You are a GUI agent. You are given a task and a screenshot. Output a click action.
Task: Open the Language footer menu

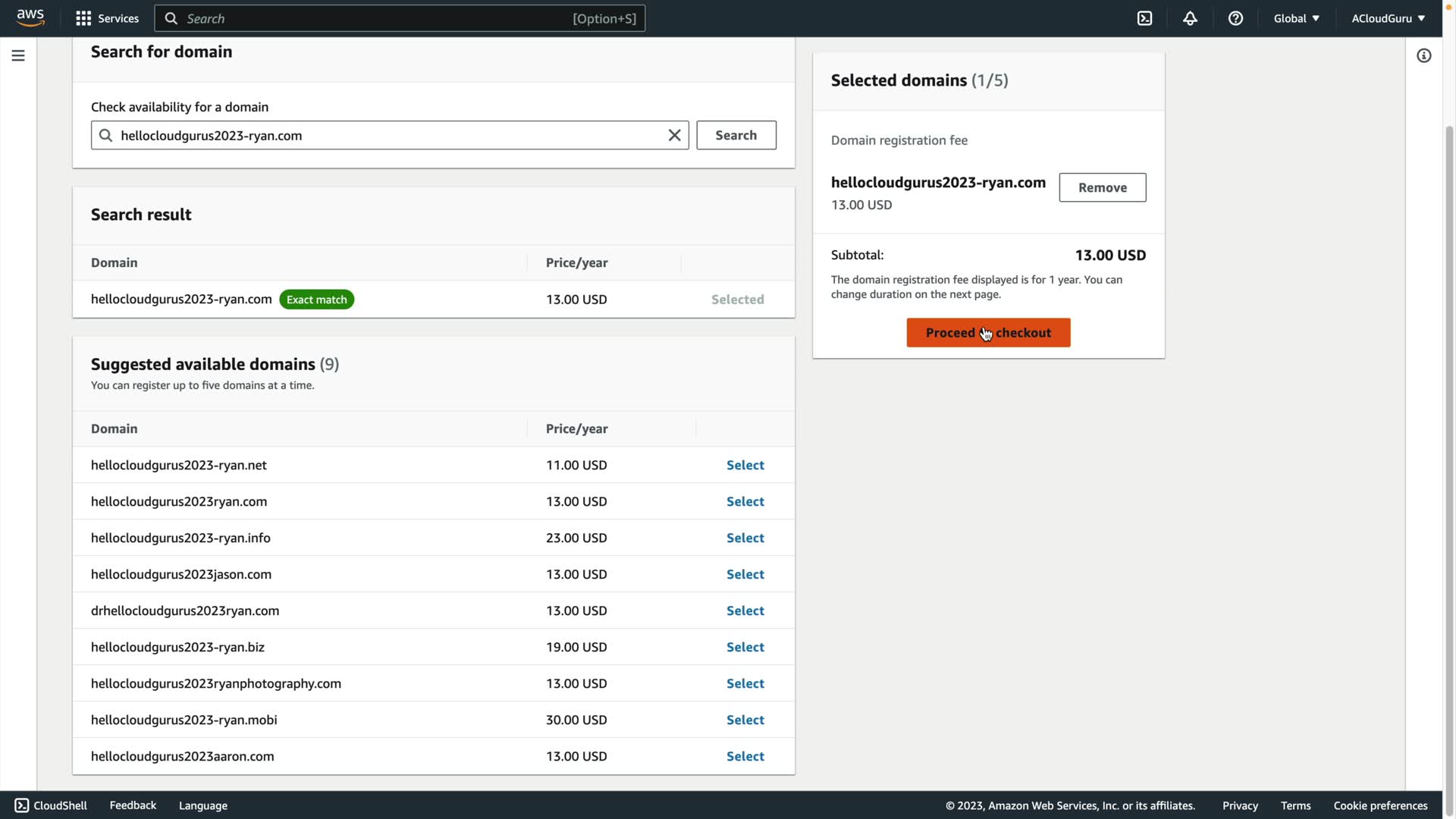coord(202,805)
